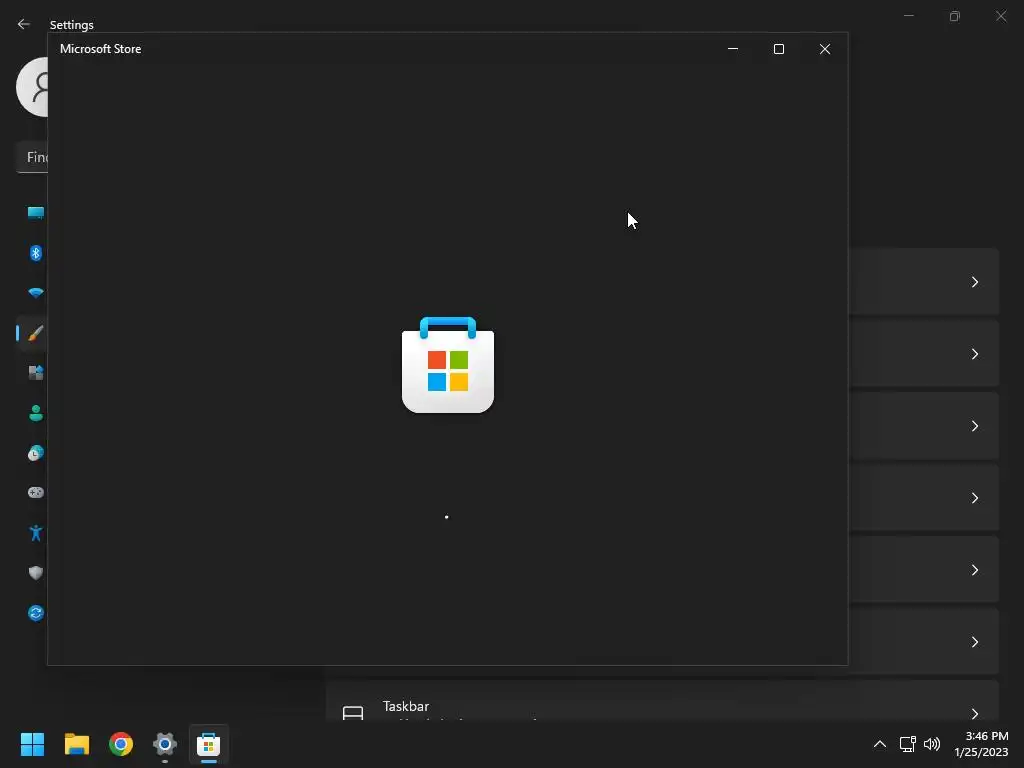Click the Microsoft Store shopping bag logo
Viewport: 1024px width, 768px height.
point(447,364)
